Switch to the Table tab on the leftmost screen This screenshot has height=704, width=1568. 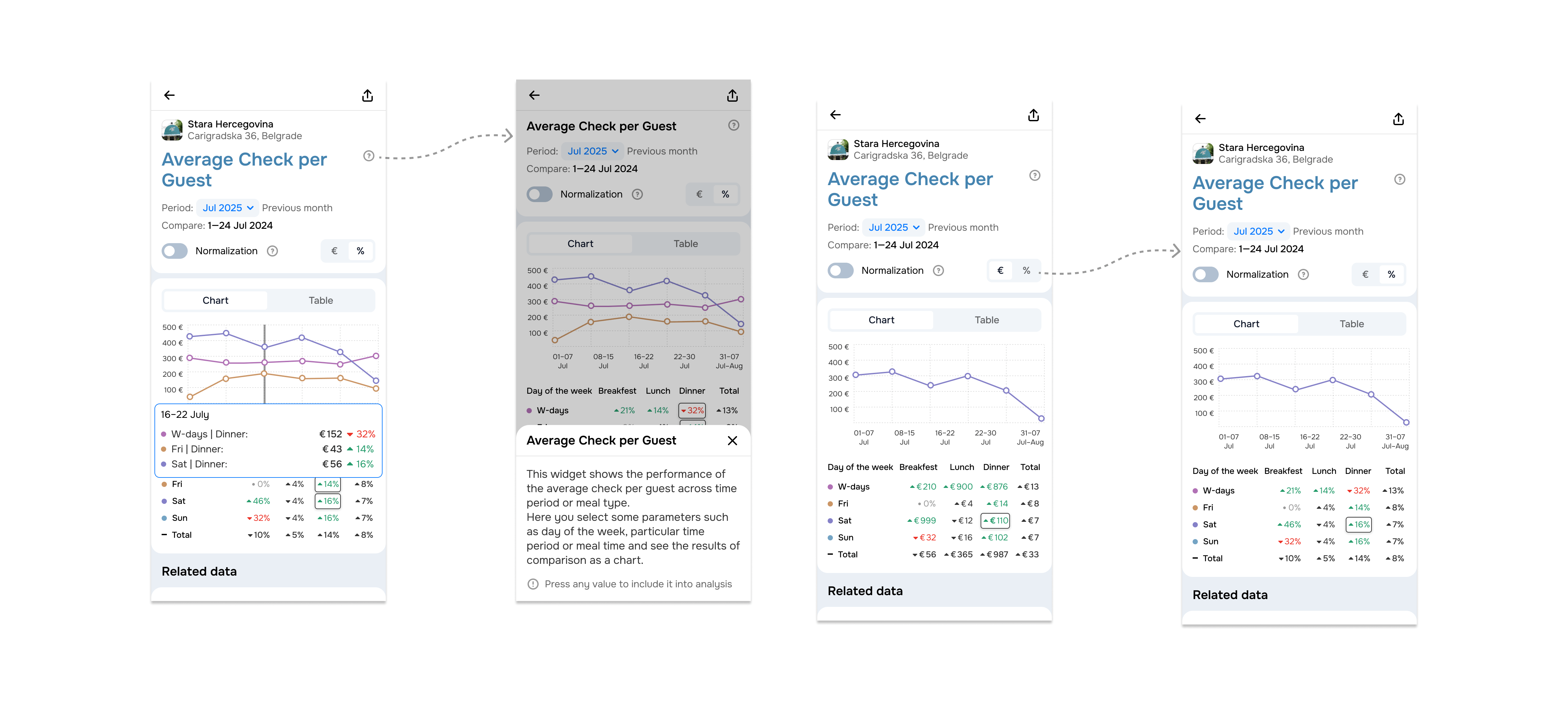(320, 300)
